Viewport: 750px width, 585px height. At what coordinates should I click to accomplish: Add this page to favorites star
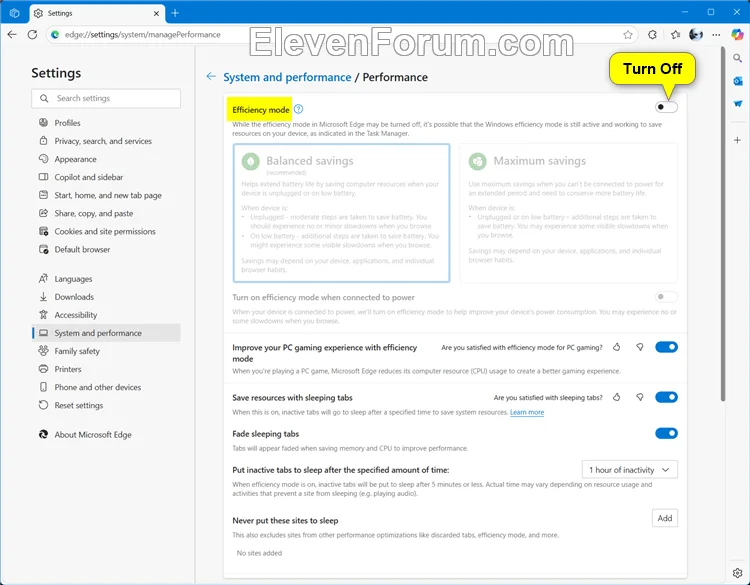pos(628,34)
